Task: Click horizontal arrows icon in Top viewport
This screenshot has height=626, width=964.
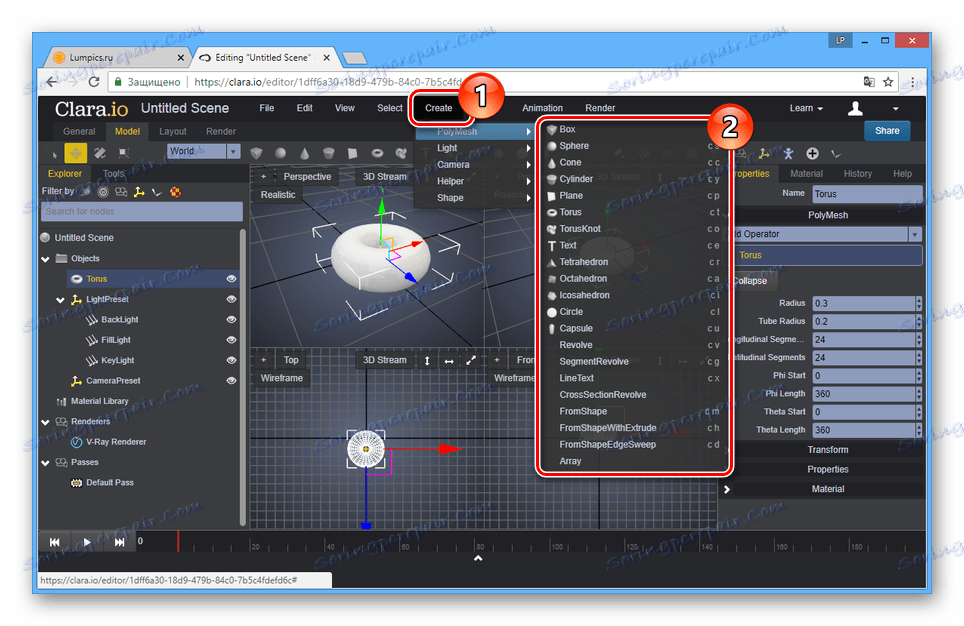Action: (x=449, y=360)
